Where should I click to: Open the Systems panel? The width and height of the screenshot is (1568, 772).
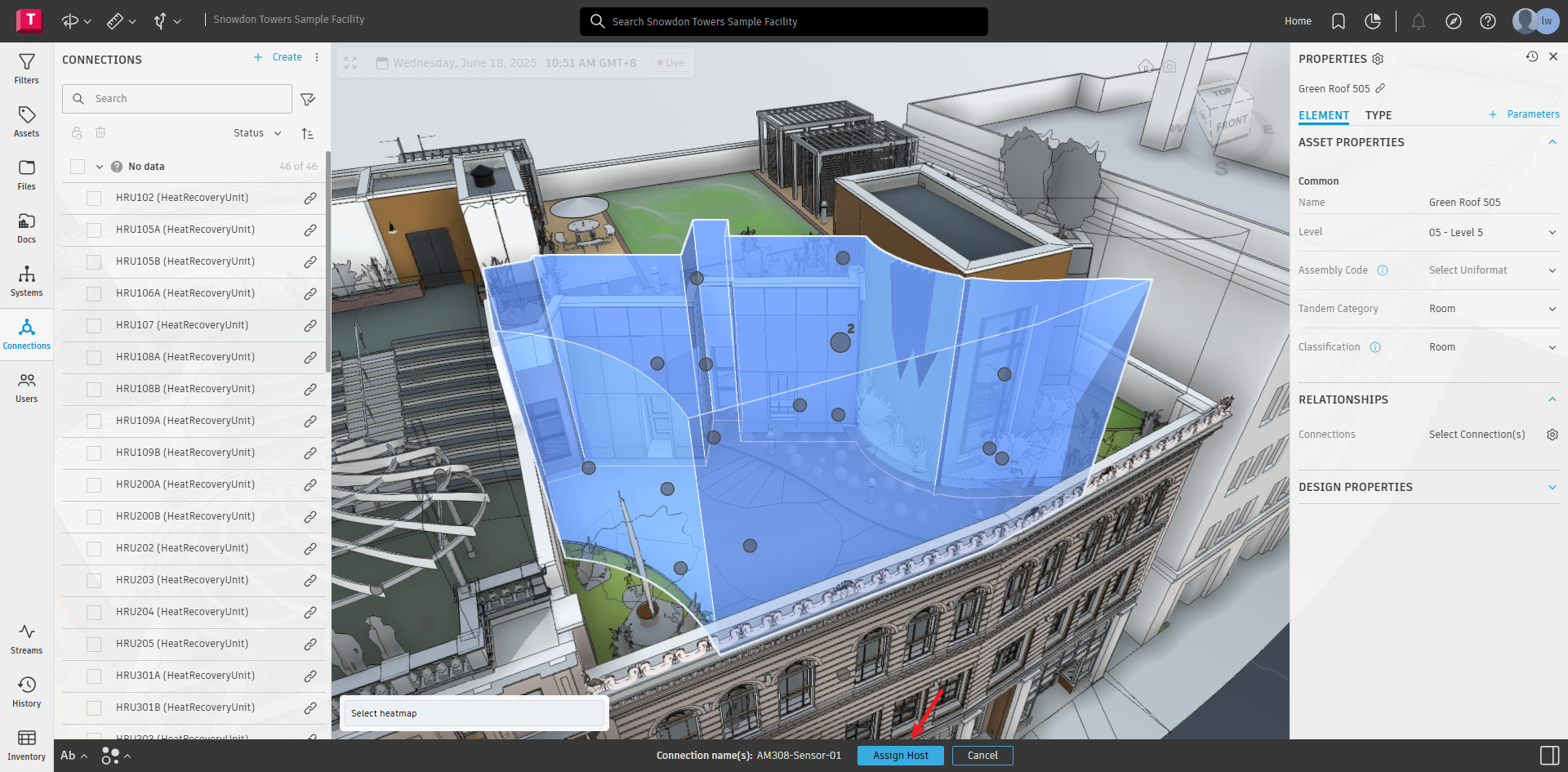tap(26, 281)
